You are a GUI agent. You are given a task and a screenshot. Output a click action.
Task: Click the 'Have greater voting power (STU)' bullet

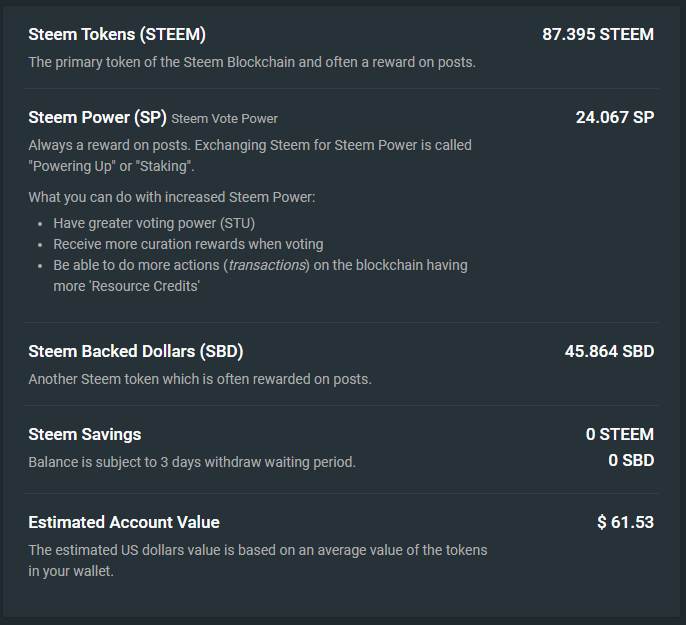click(x=161, y=223)
